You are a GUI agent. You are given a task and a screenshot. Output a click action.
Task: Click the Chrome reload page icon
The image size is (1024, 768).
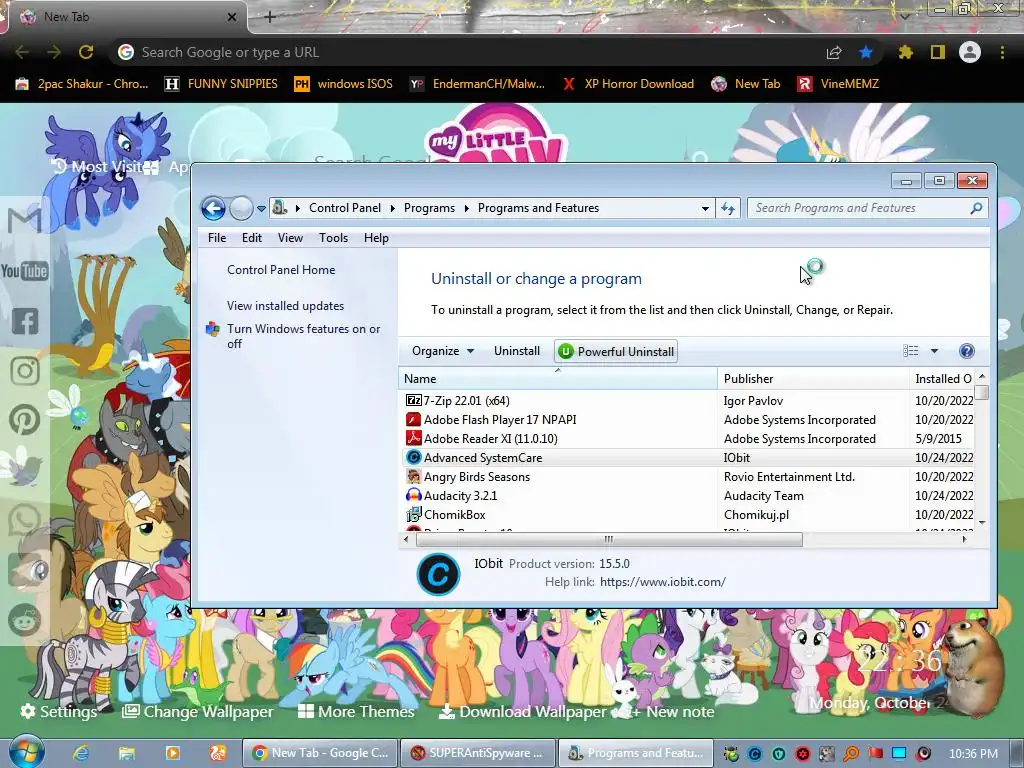pyautogui.click(x=86, y=52)
